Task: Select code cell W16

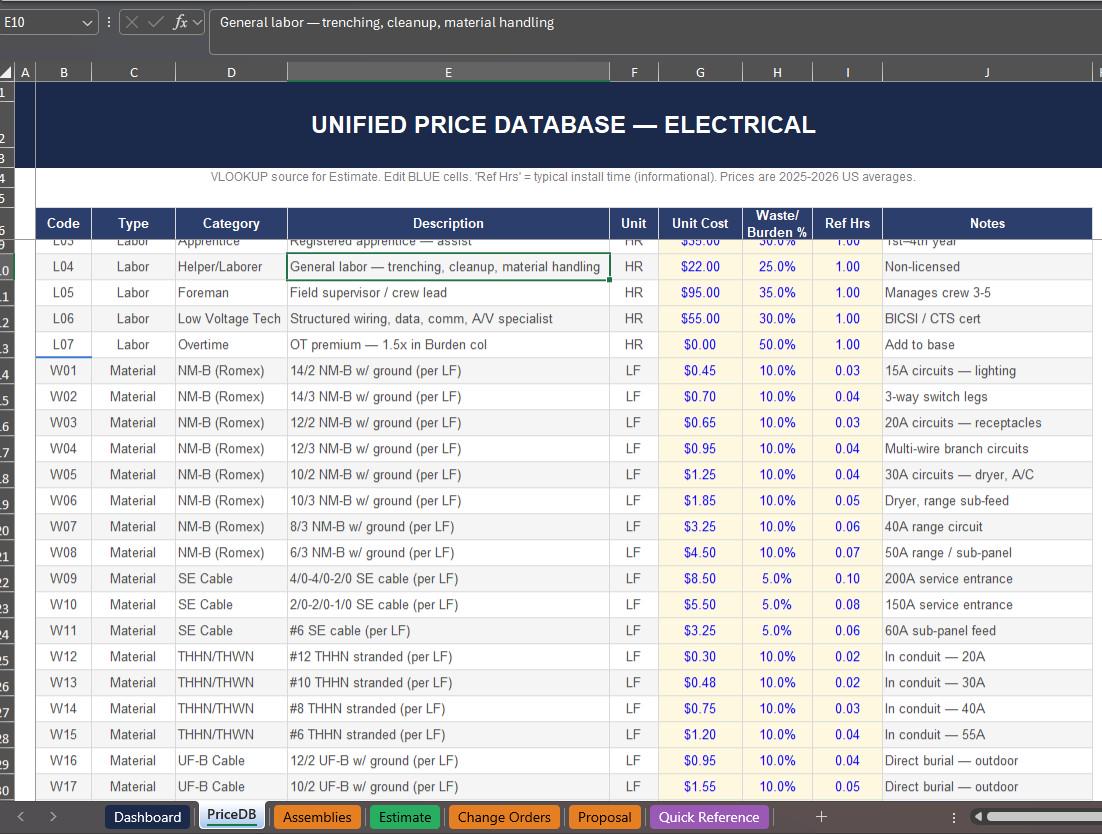Action: click(x=63, y=760)
